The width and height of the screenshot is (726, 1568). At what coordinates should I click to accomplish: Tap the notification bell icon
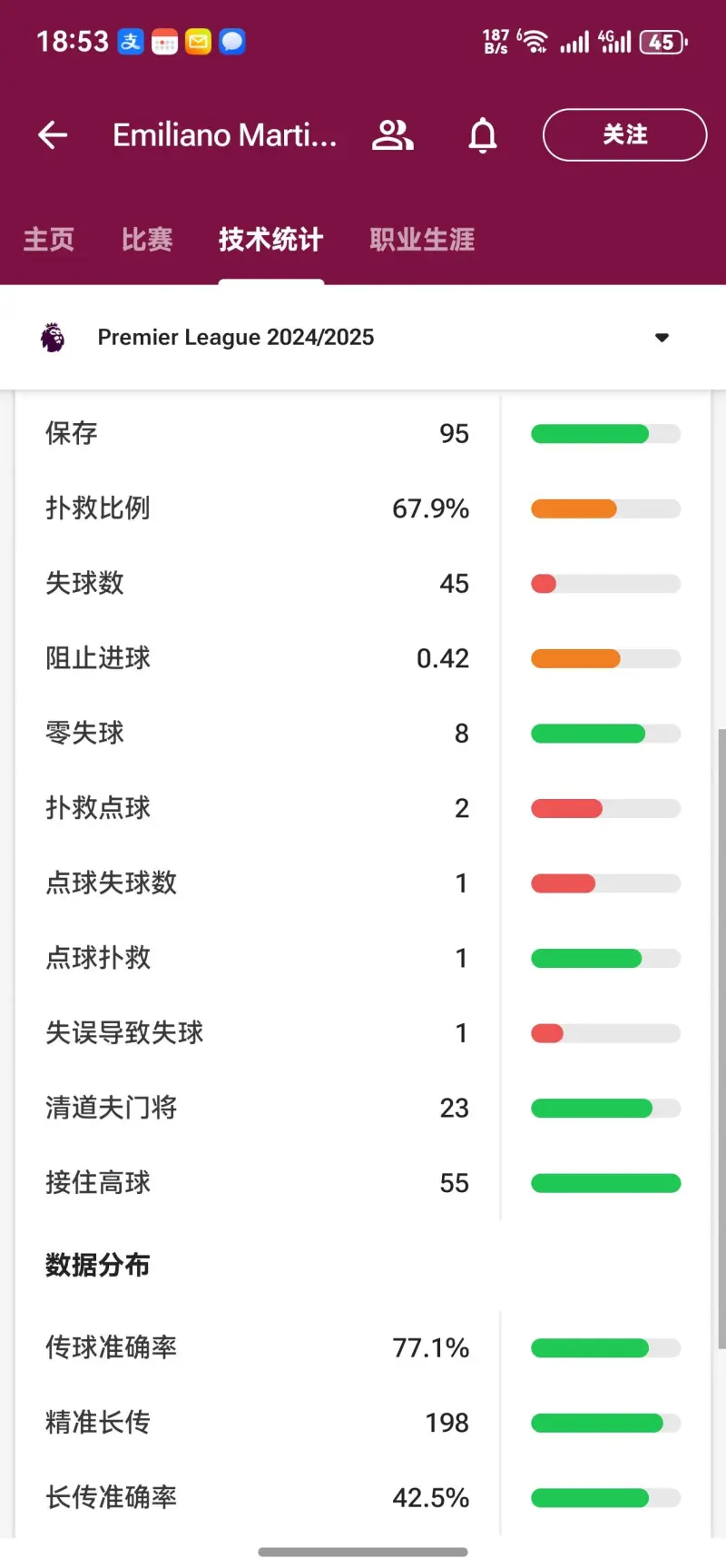click(x=483, y=135)
